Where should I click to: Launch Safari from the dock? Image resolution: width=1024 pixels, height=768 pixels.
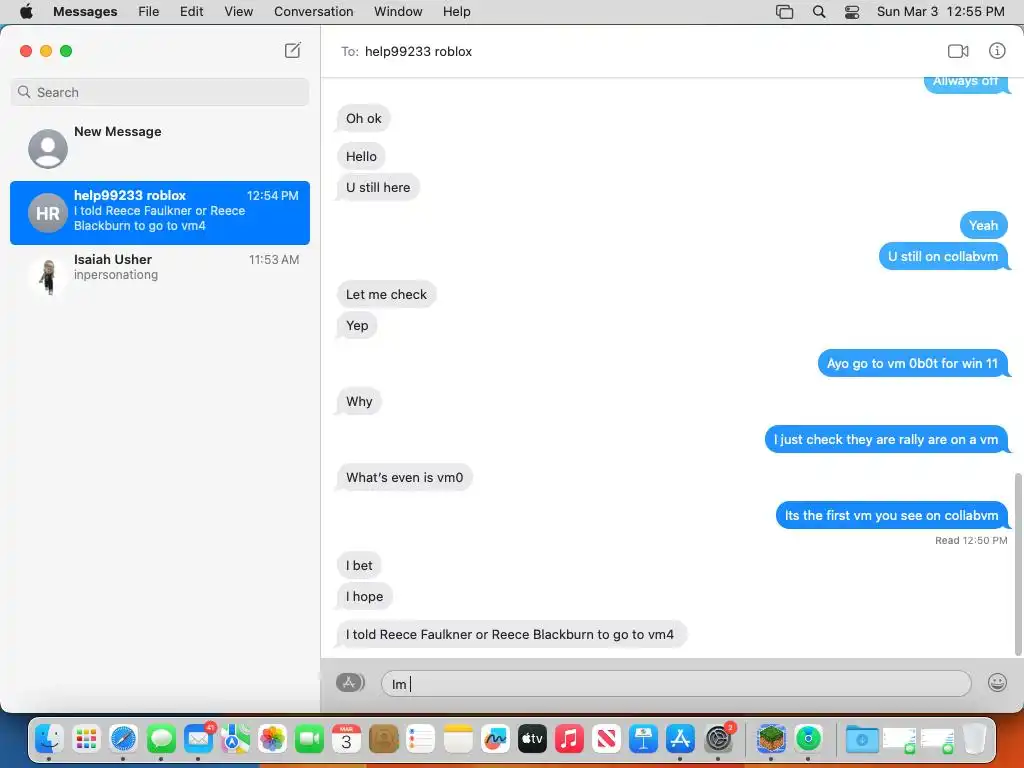123,739
